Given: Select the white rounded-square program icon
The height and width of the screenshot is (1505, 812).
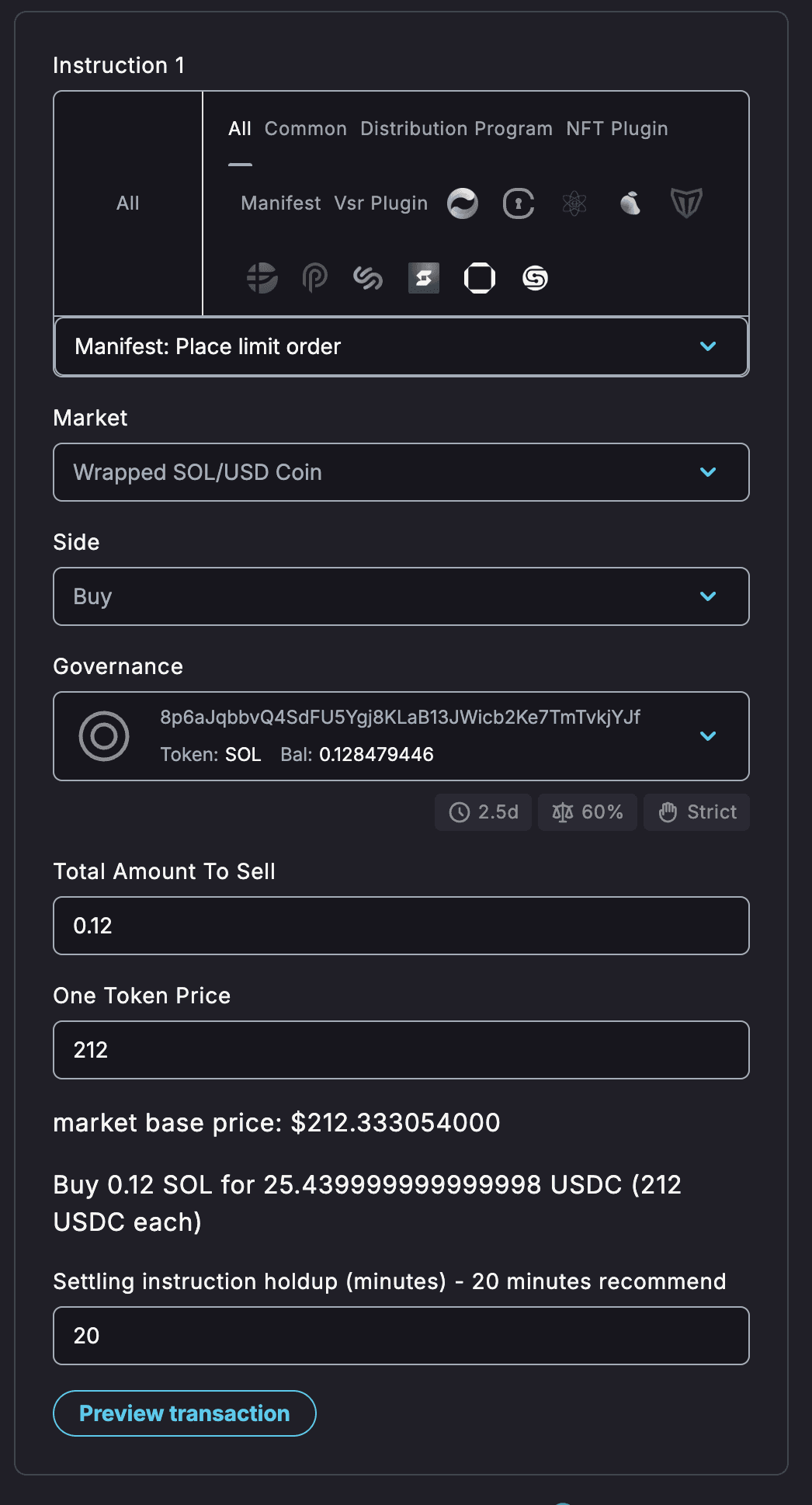Looking at the screenshot, I should pos(480,278).
